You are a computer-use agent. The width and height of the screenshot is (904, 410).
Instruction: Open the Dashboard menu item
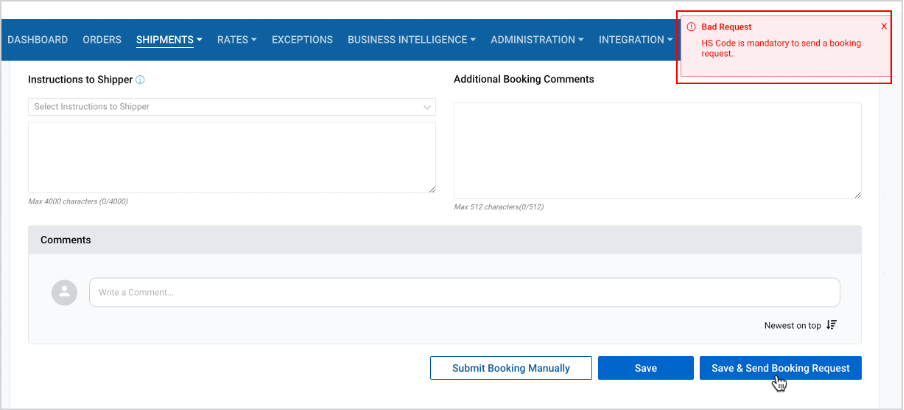click(x=37, y=40)
